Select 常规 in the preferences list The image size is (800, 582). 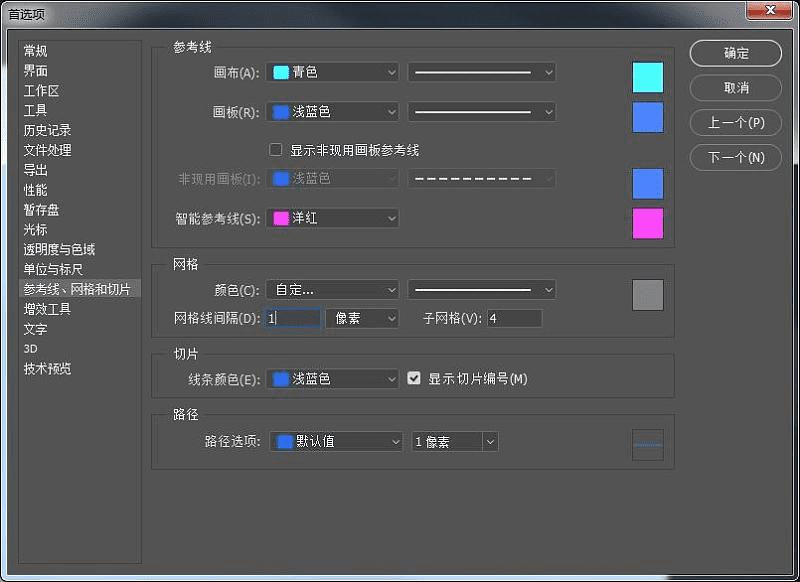pyautogui.click(x=36, y=51)
